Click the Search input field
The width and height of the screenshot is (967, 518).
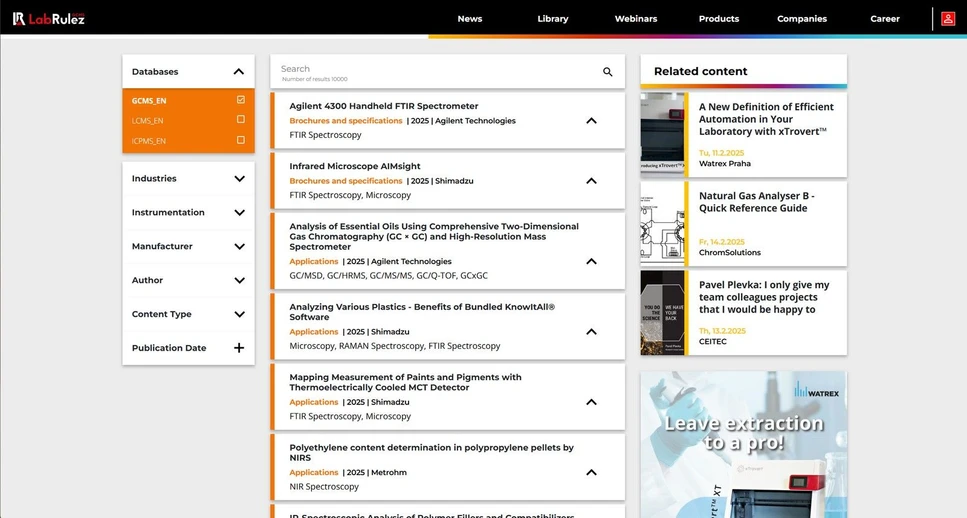(435, 72)
